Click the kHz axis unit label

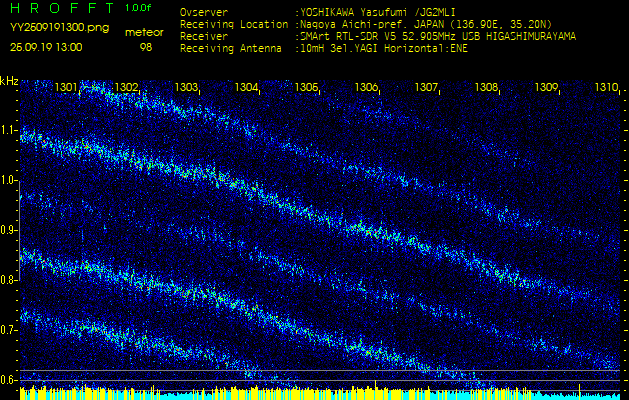click(9, 81)
